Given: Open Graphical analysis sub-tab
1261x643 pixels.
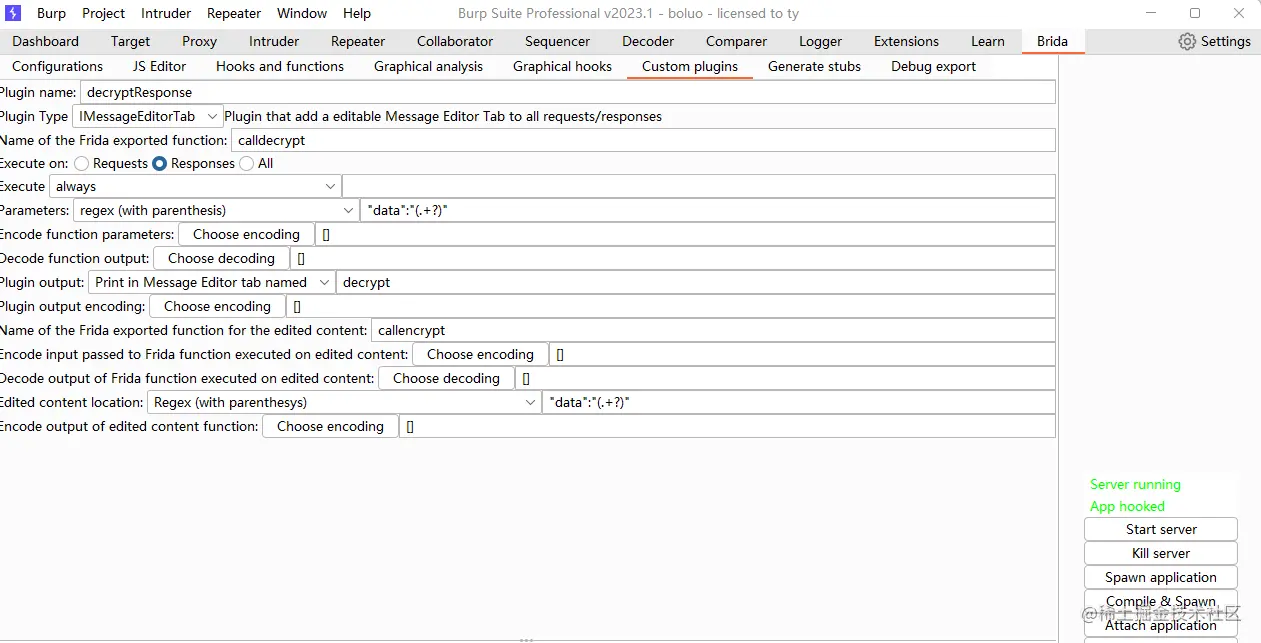Looking at the screenshot, I should [x=428, y=66].
